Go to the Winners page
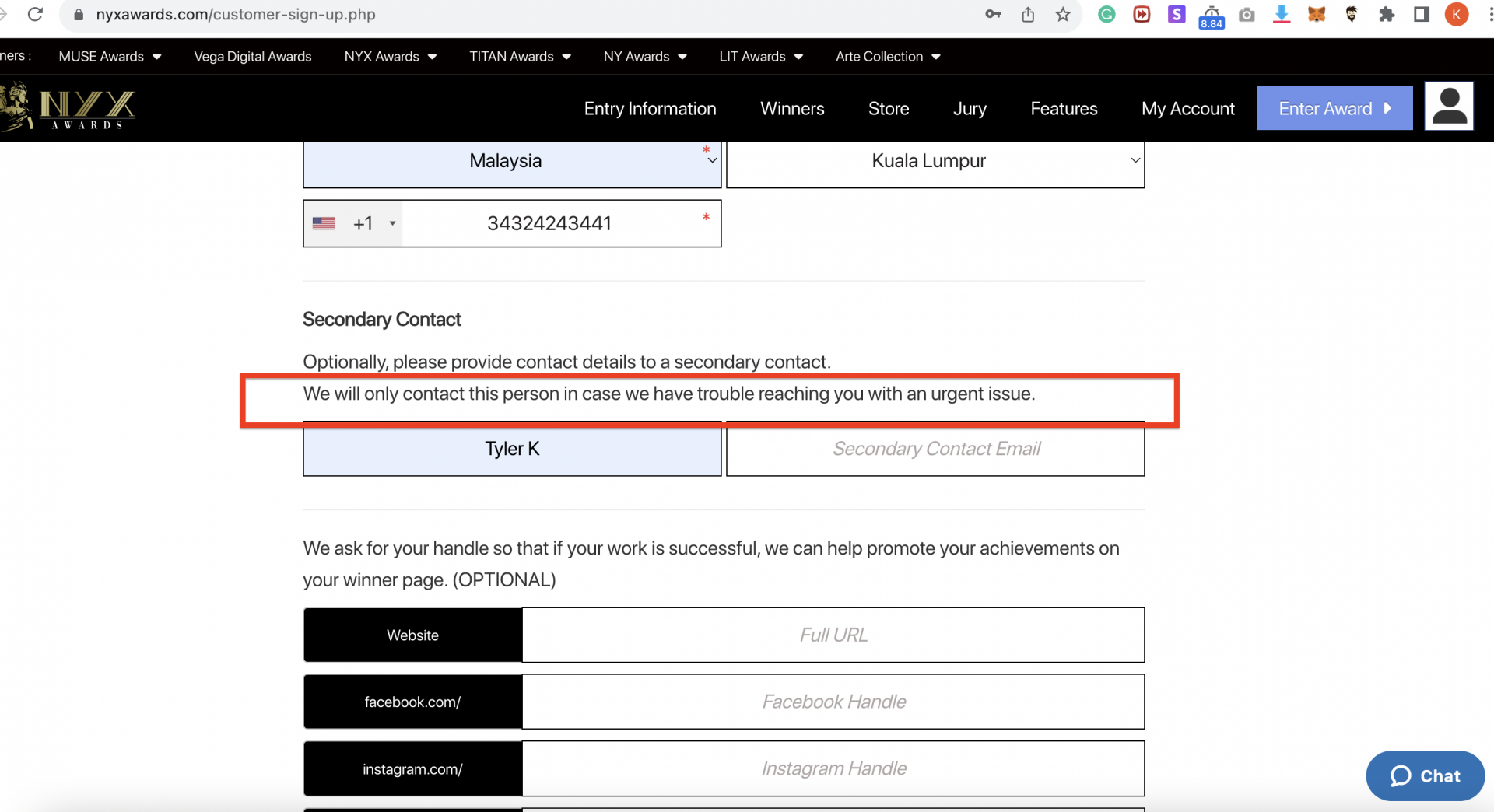Screen dimensions: 1494x812 (x=792, y=108)
